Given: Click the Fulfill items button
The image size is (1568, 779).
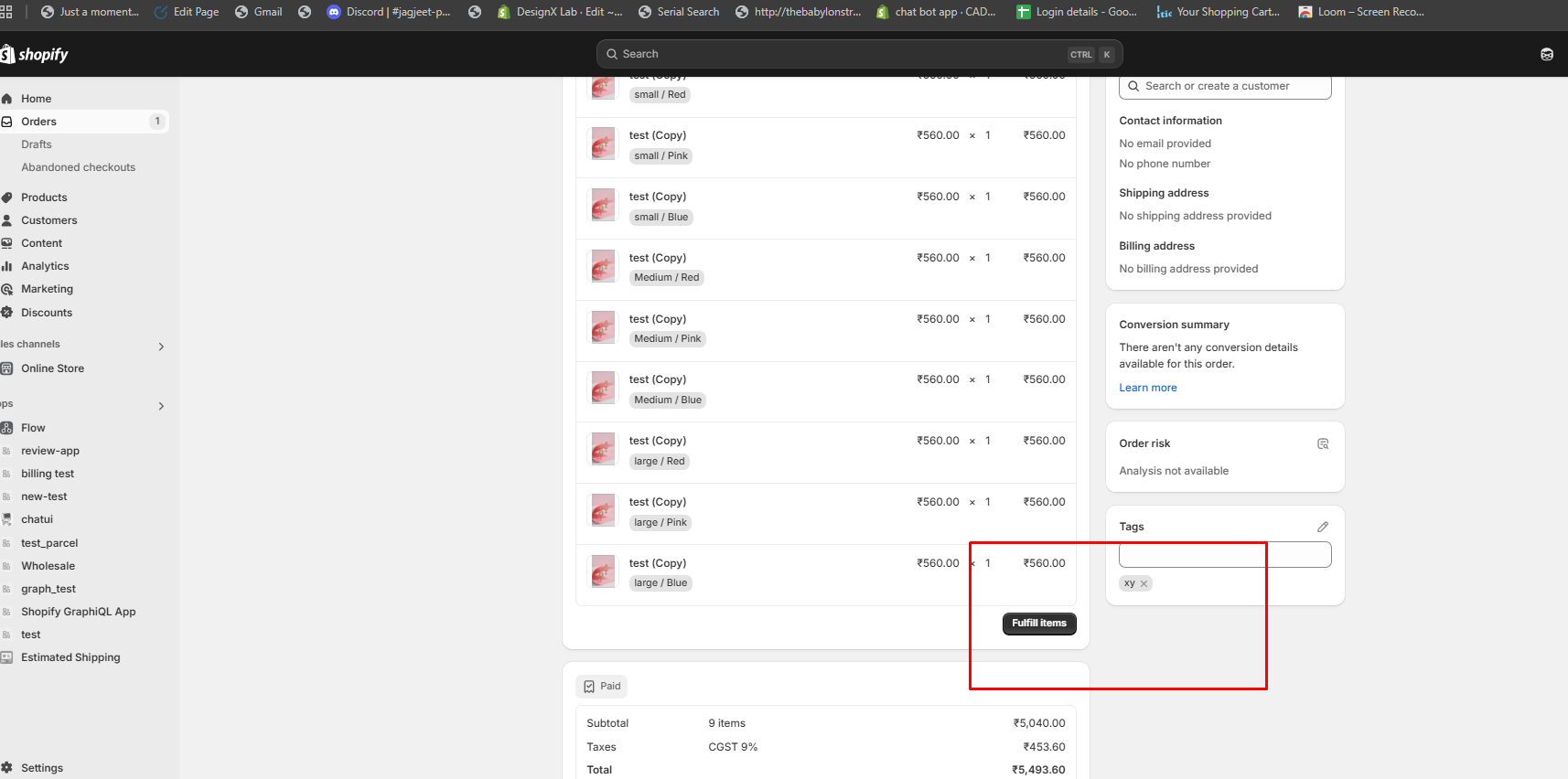Looking at the screenshot, I should (x=1039, y=624).
